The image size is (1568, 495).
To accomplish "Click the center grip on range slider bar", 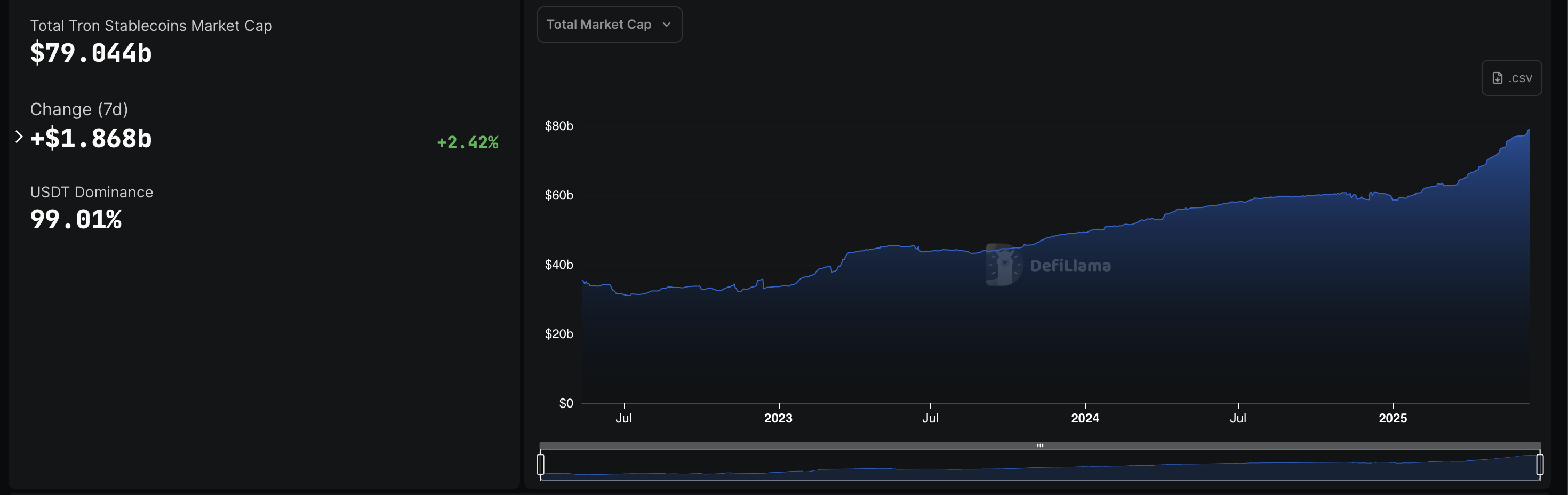I will [1039, 445].
